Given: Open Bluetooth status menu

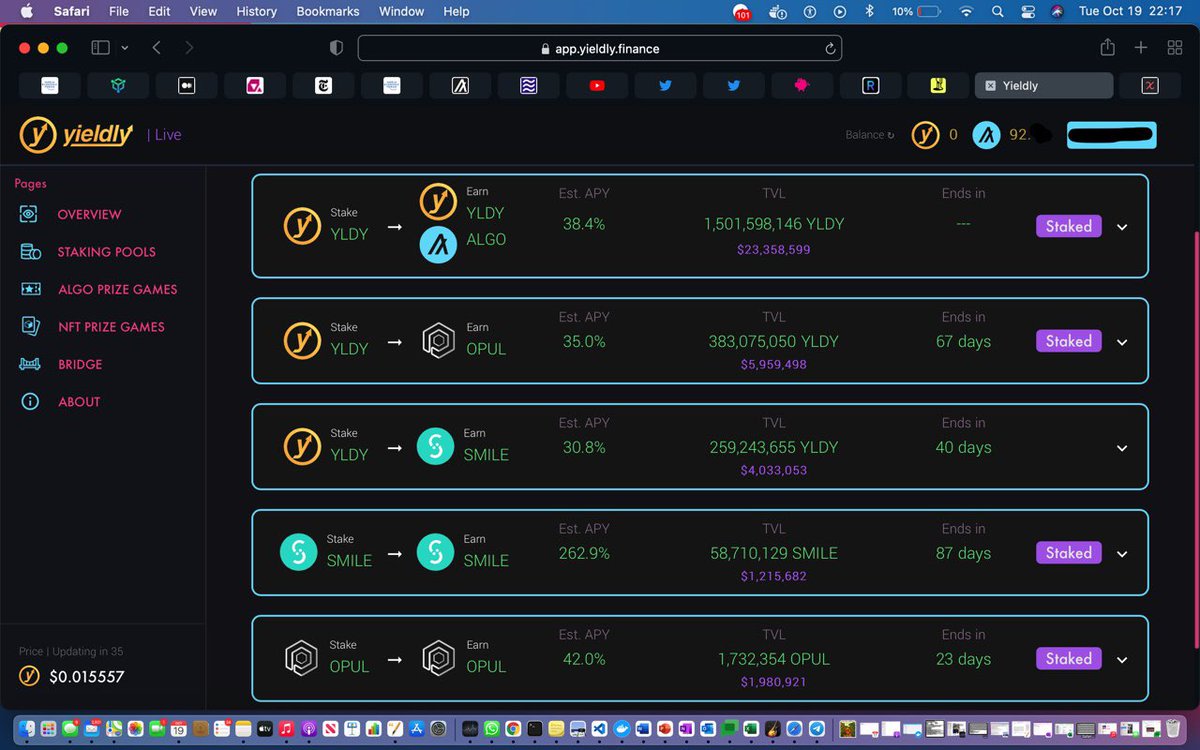Looking at the screenshot, I should tap(869, 11).
